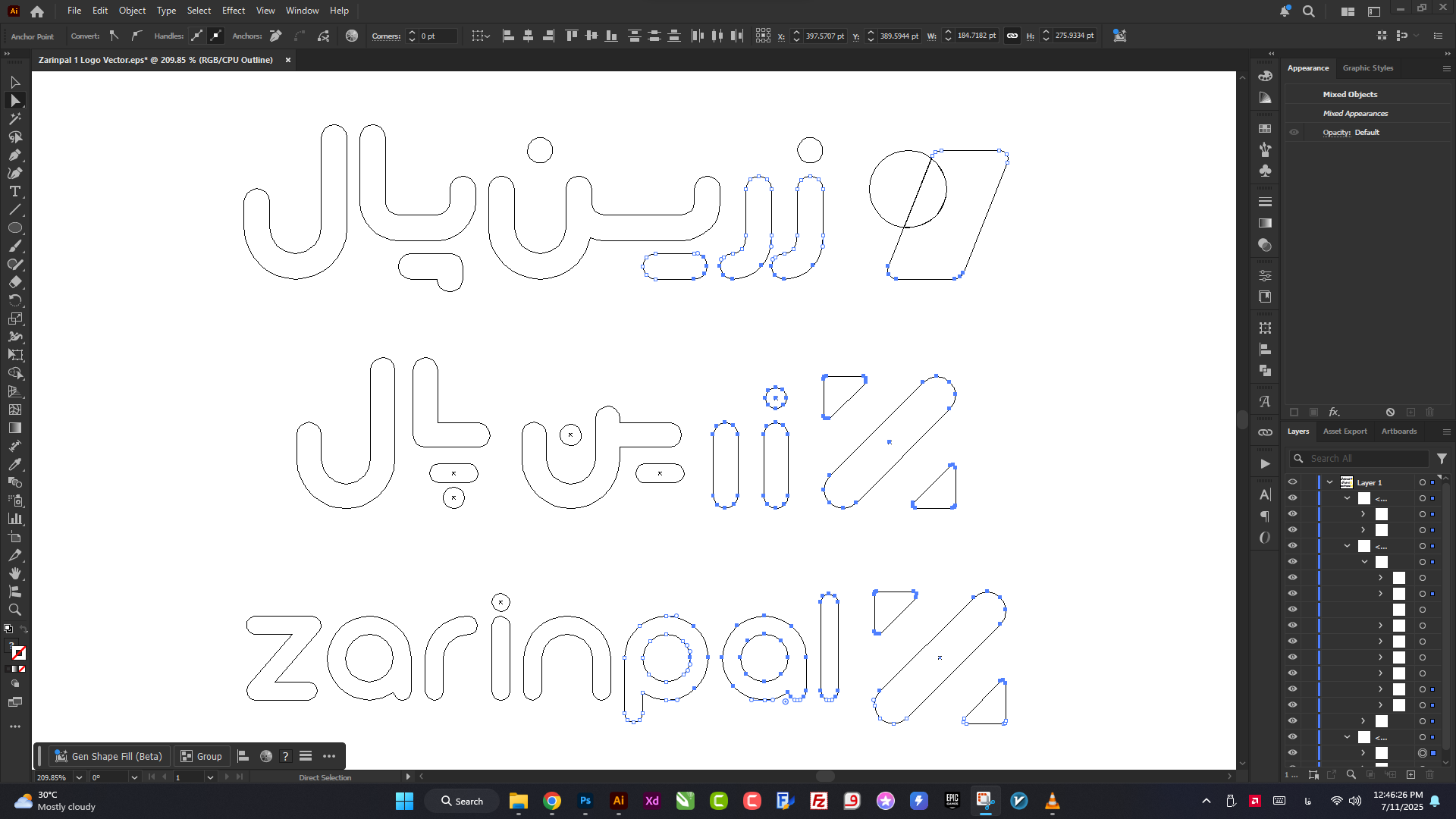Select the Eraser tool
The width and height of the screenshot is (1456, 819).
(x=15, y=282)
